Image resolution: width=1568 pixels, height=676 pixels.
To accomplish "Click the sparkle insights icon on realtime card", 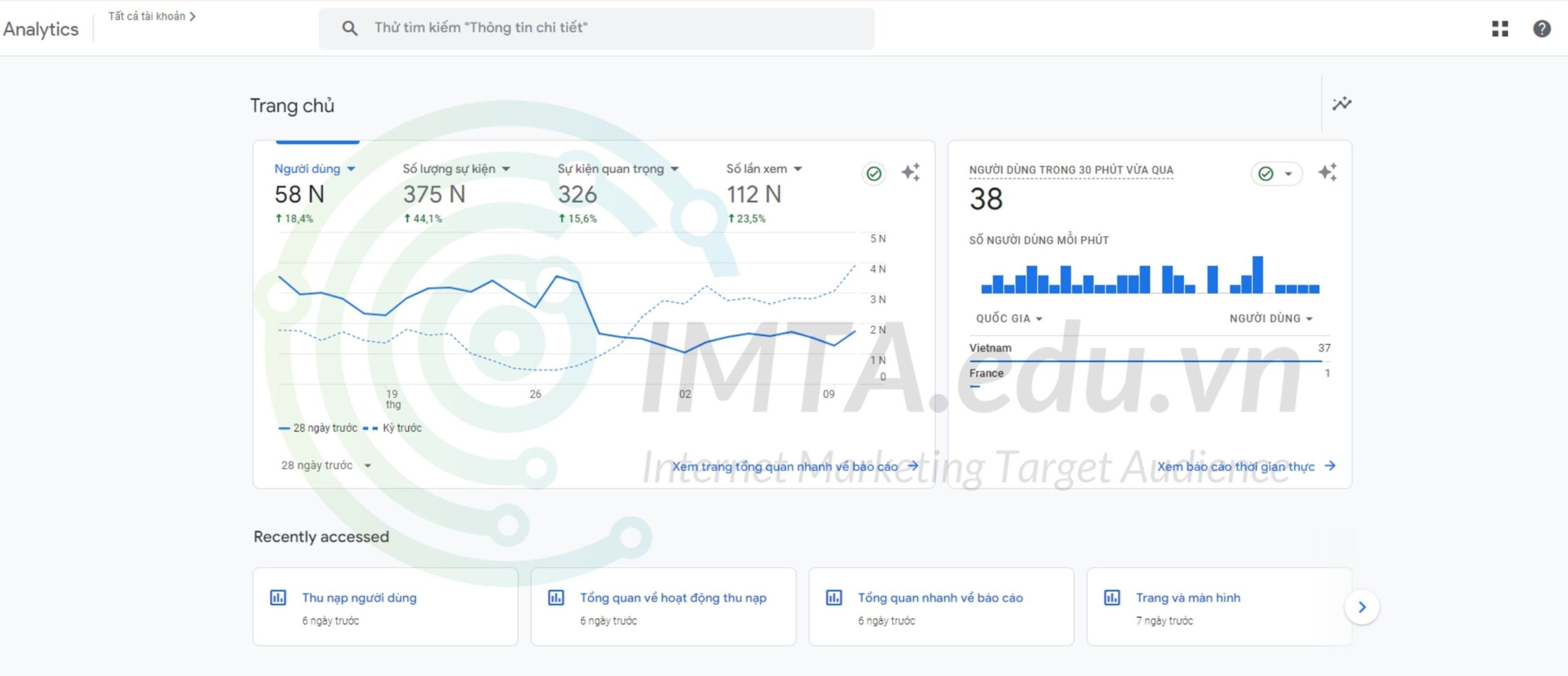I will pos(1327,172).
